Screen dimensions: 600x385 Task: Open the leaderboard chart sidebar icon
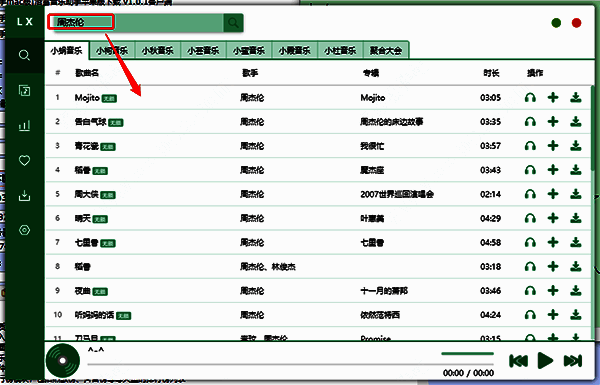(x=24, y=126)
